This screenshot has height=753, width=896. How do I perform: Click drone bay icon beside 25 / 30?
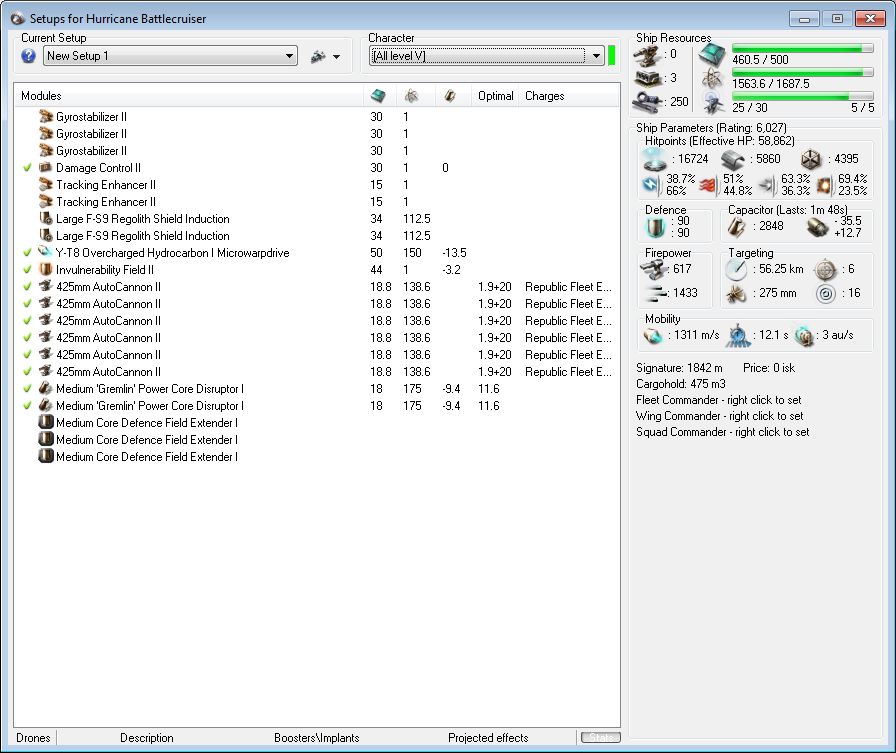pos(713,103)
